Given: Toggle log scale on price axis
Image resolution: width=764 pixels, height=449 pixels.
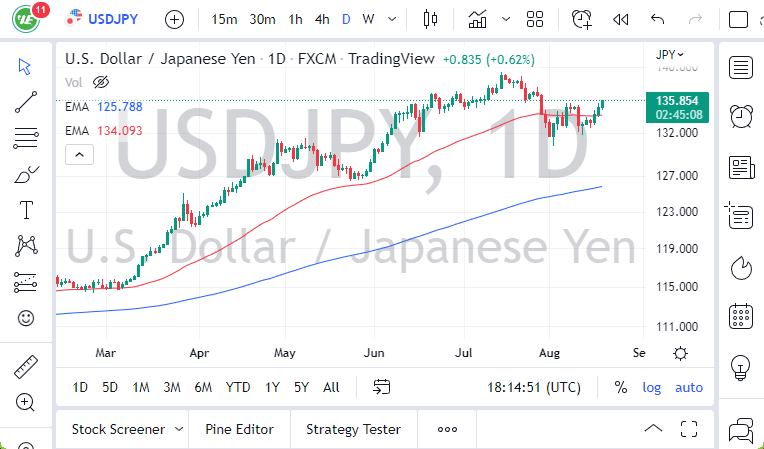Looking at the screenshot, I should [652, 387].
